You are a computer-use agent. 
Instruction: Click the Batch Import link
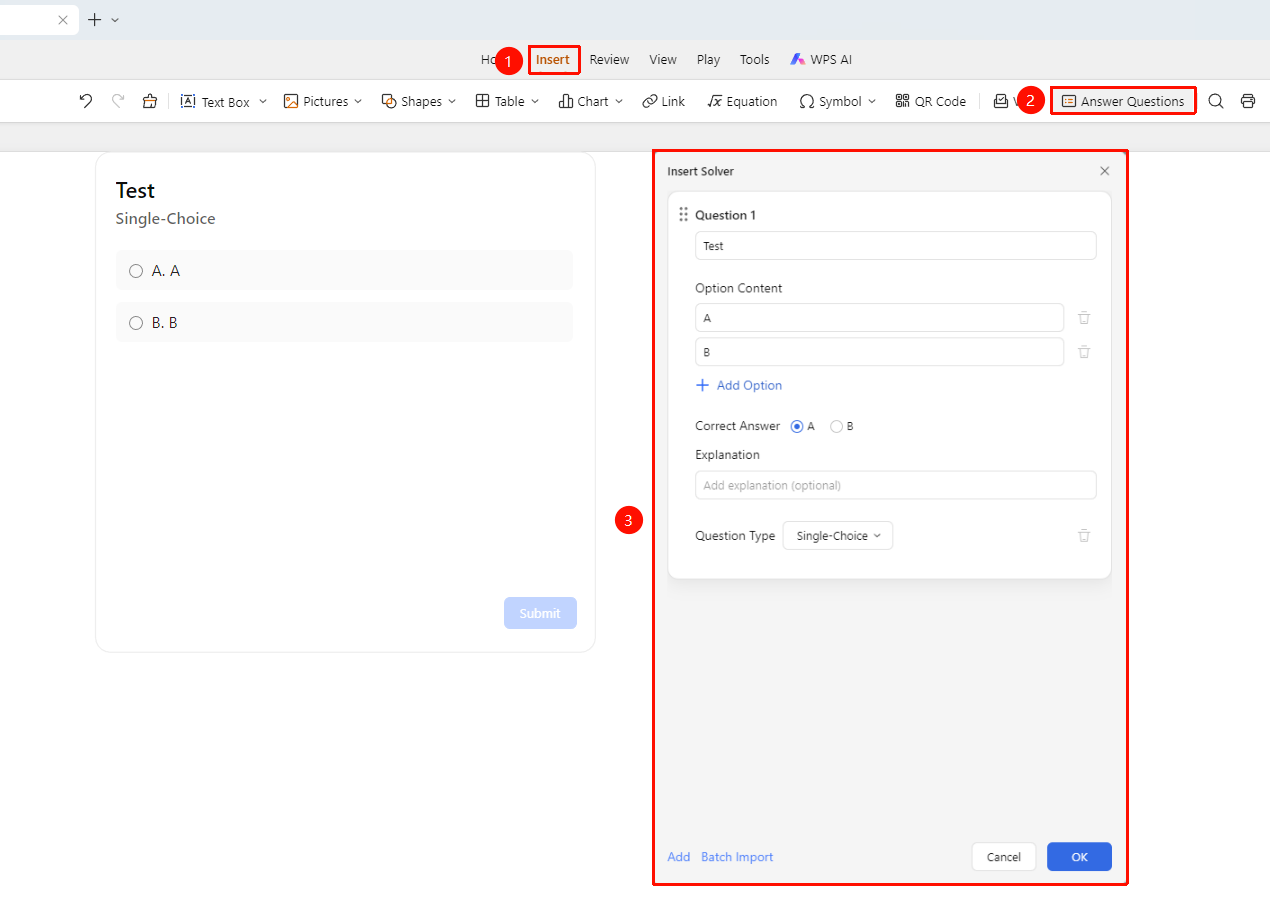(x=737, y=857)
